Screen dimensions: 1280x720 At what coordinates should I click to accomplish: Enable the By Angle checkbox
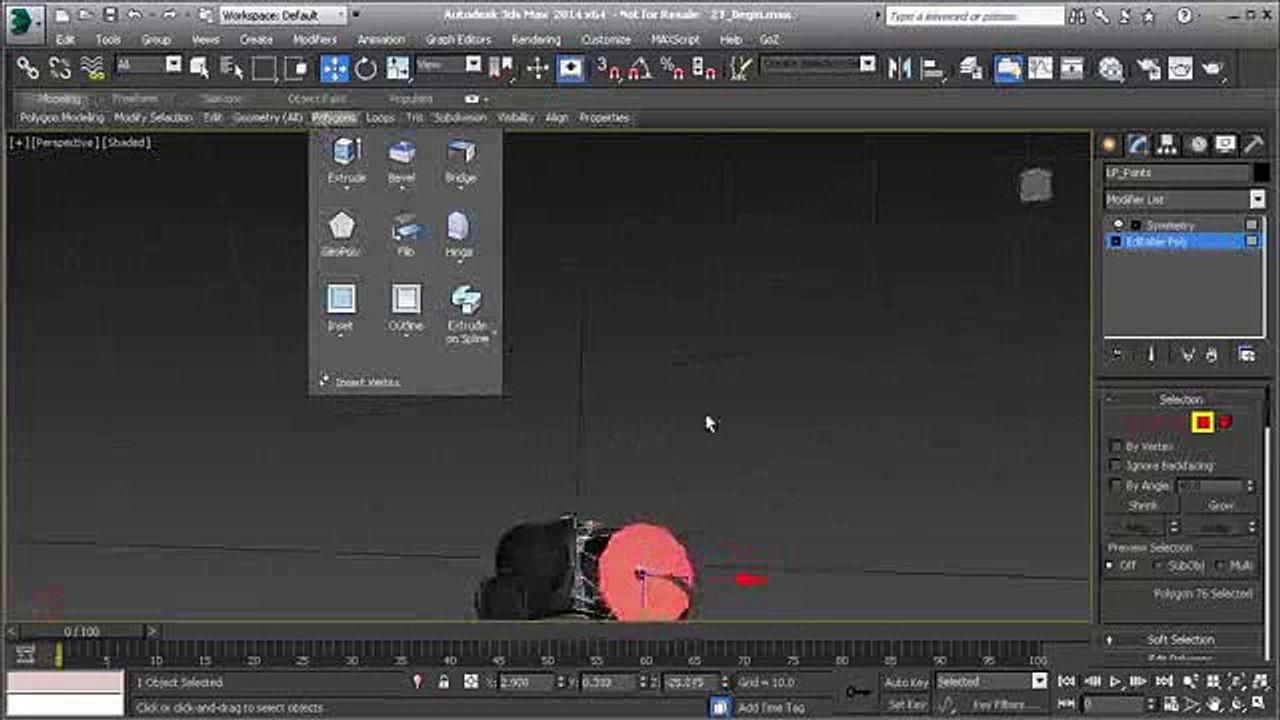point(1116,485)
